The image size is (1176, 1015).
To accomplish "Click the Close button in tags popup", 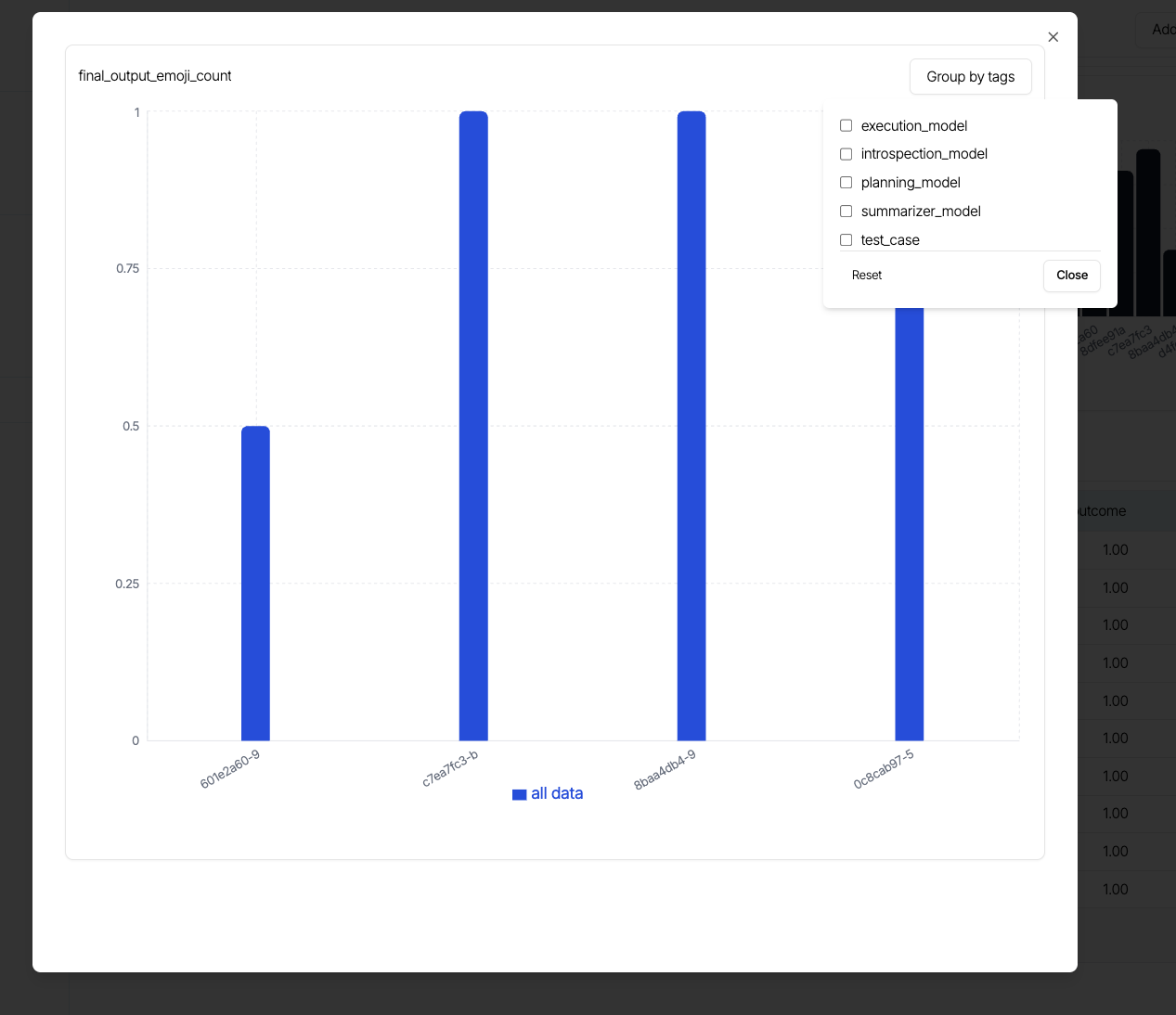I will tap(1072, 276).
